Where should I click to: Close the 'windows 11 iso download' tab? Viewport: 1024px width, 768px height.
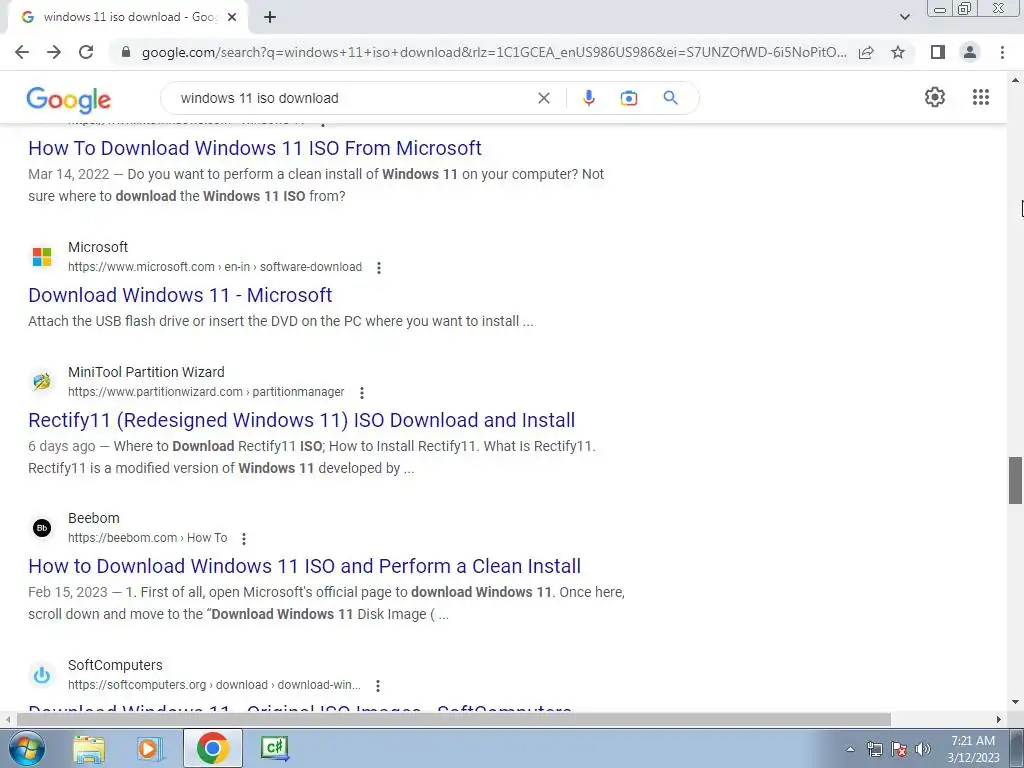click(232, 18)
